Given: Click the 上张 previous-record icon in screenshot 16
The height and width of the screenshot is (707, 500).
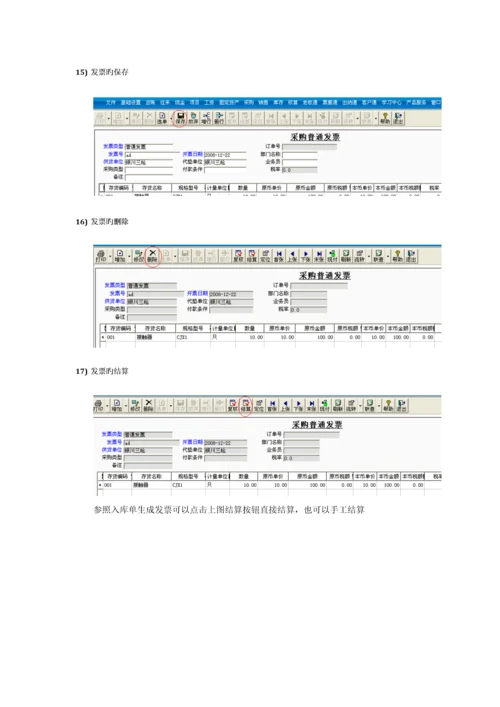Looking at the screenshot, I should click(292, 256).
